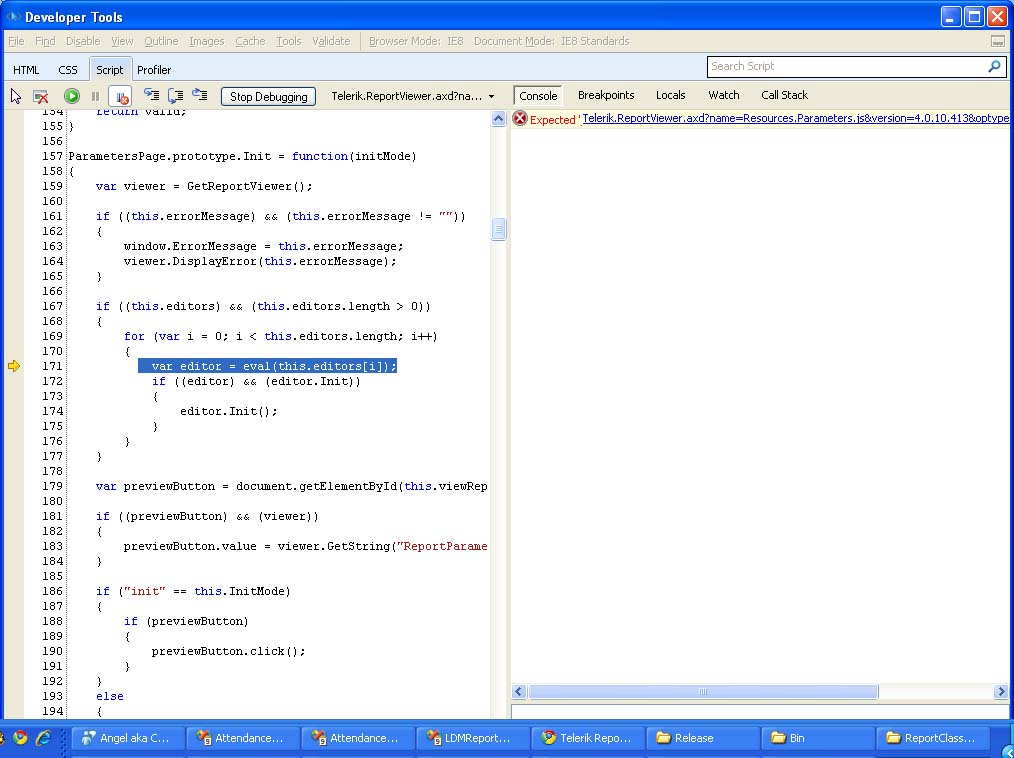This screenshot has height=758, width=1014.
Task: Click the Step Out icon
Action: (199, 95)
